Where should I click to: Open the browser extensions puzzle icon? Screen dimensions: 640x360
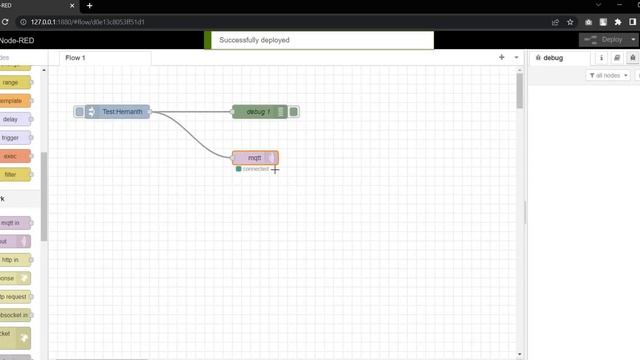pos(618,22)
